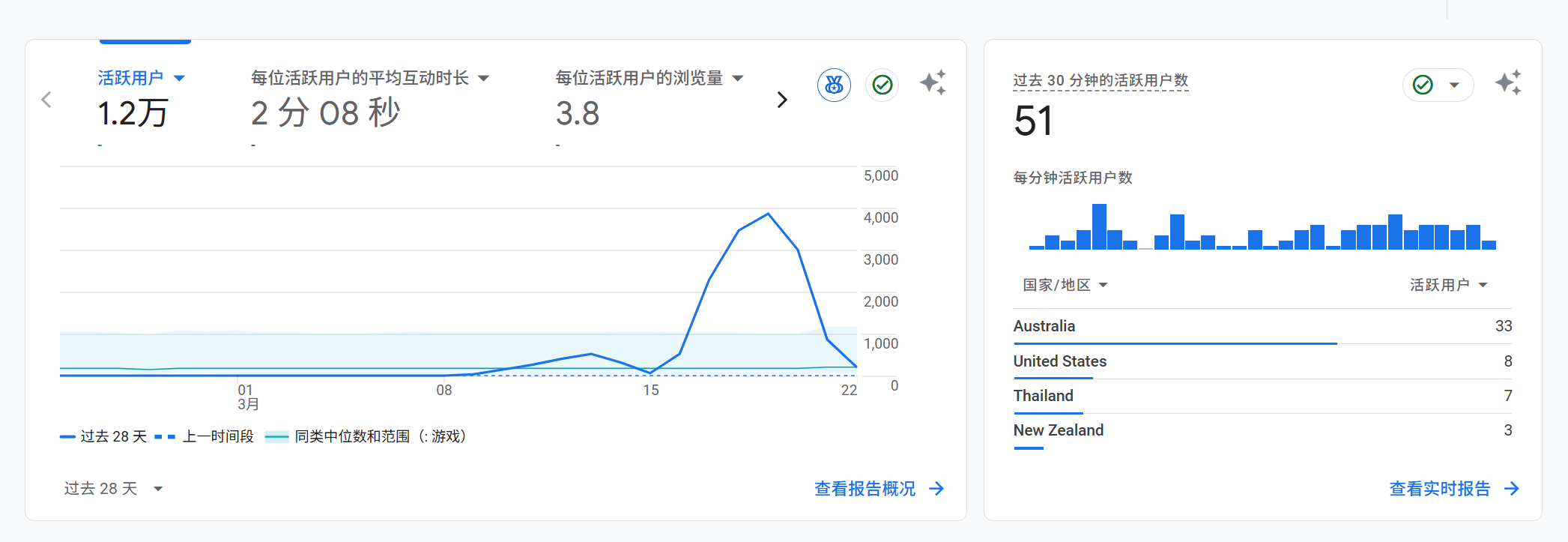Click arrow beside 查看报告概况
Viewport: 1568px width, 542px height.
[x=936, y=489]
